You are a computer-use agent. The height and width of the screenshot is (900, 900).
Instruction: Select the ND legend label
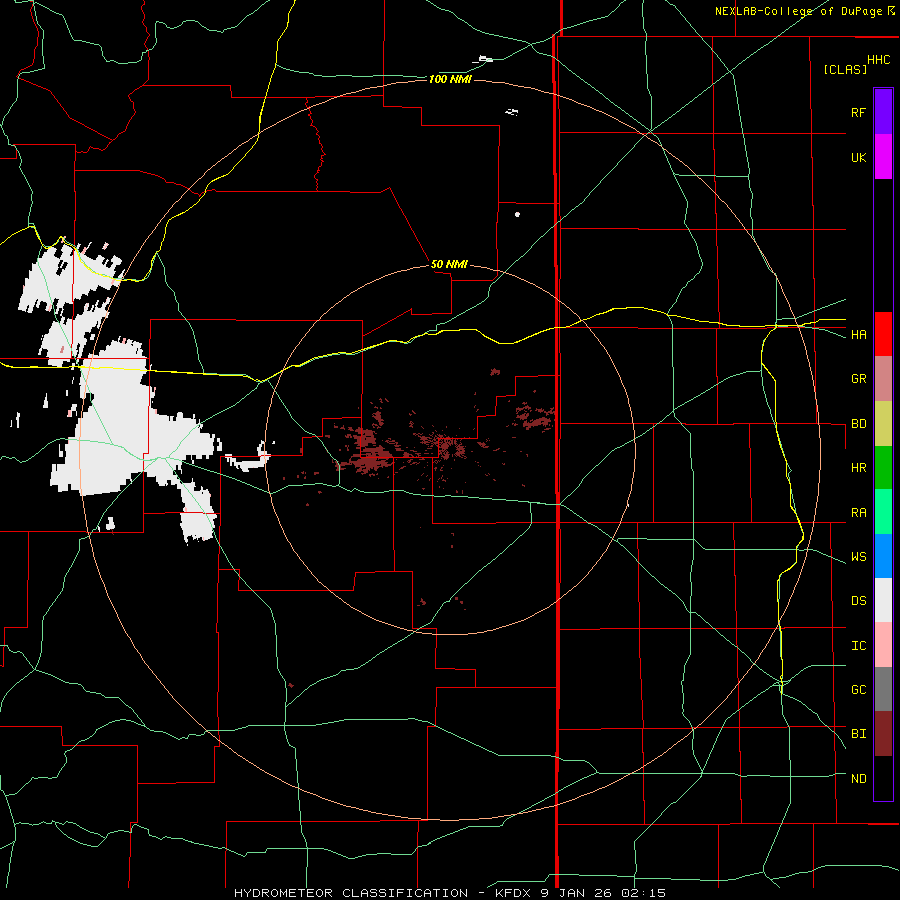pos(858,779)
